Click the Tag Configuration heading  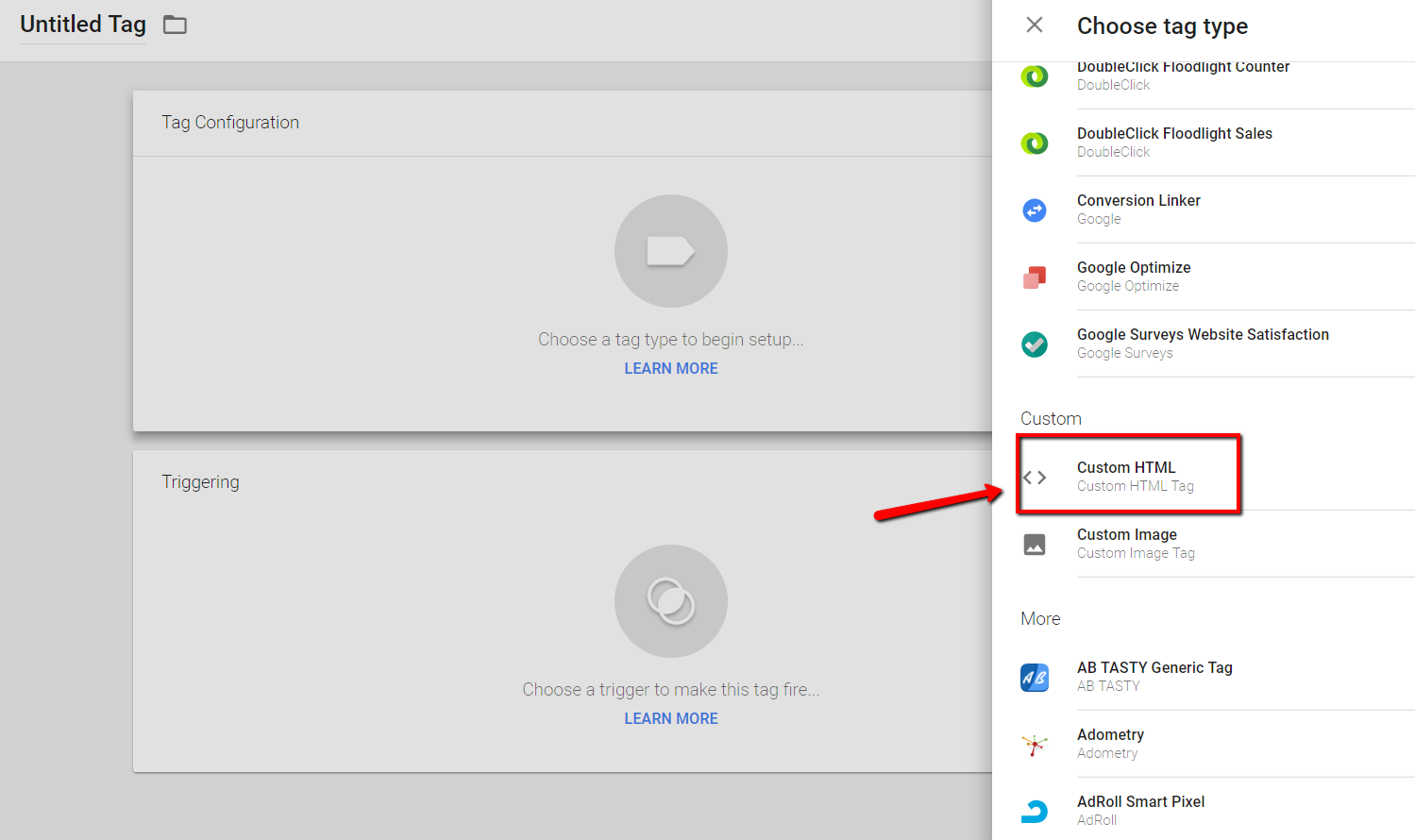230,123
